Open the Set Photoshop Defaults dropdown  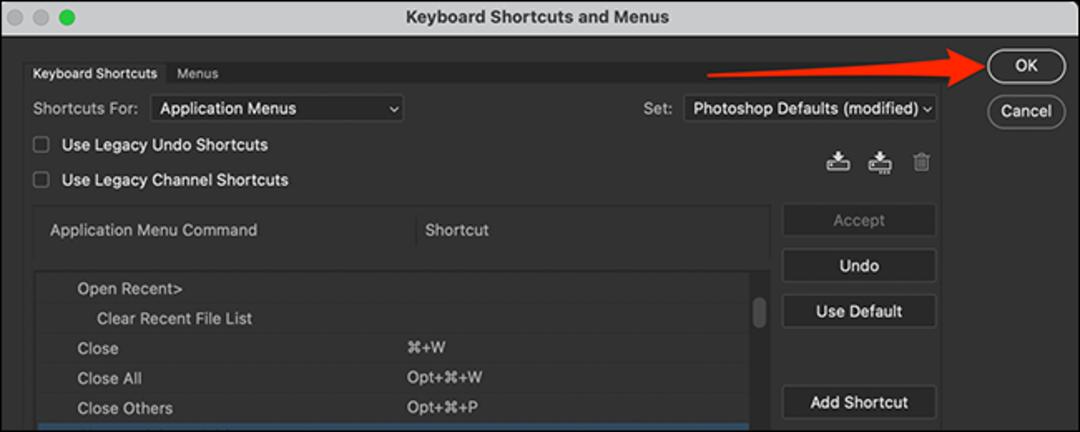(x=810, y=108)
